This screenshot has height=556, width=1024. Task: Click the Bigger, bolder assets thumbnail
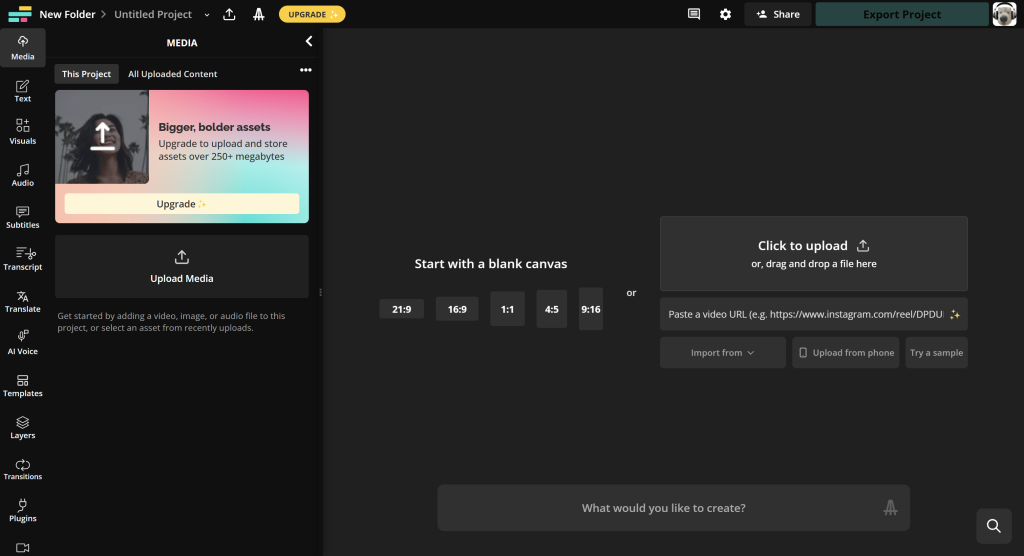(x=102, y=137)
